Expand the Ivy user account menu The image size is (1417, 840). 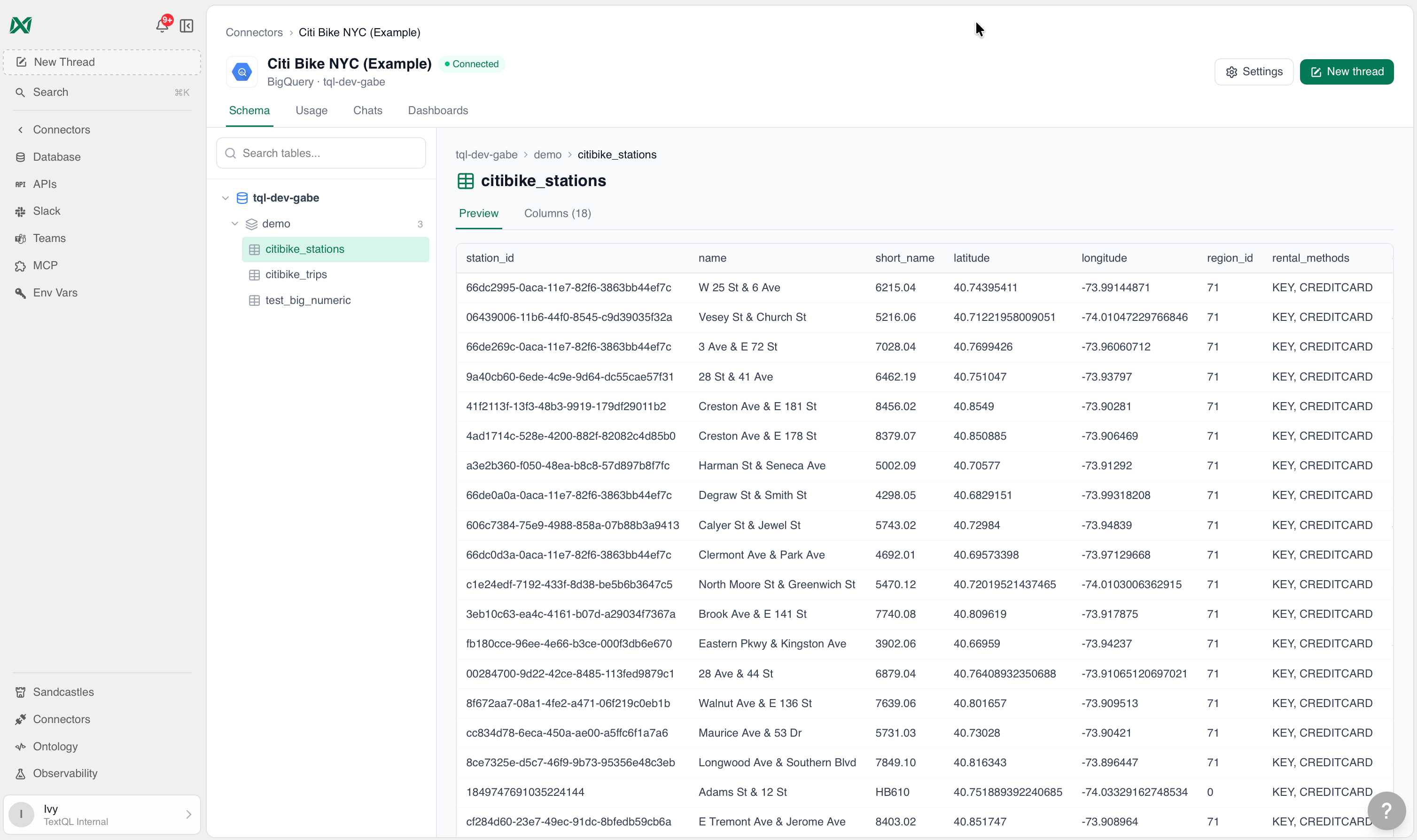coord(102,815)
